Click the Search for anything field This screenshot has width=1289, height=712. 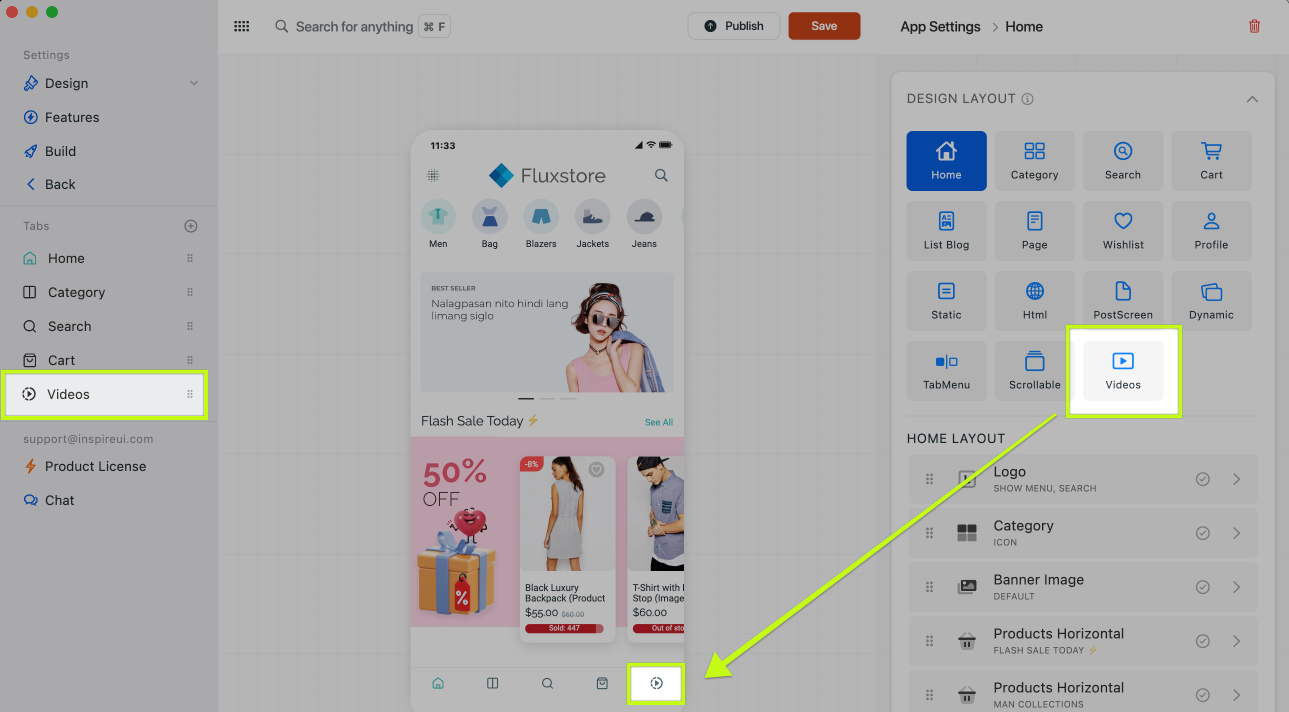354,27
